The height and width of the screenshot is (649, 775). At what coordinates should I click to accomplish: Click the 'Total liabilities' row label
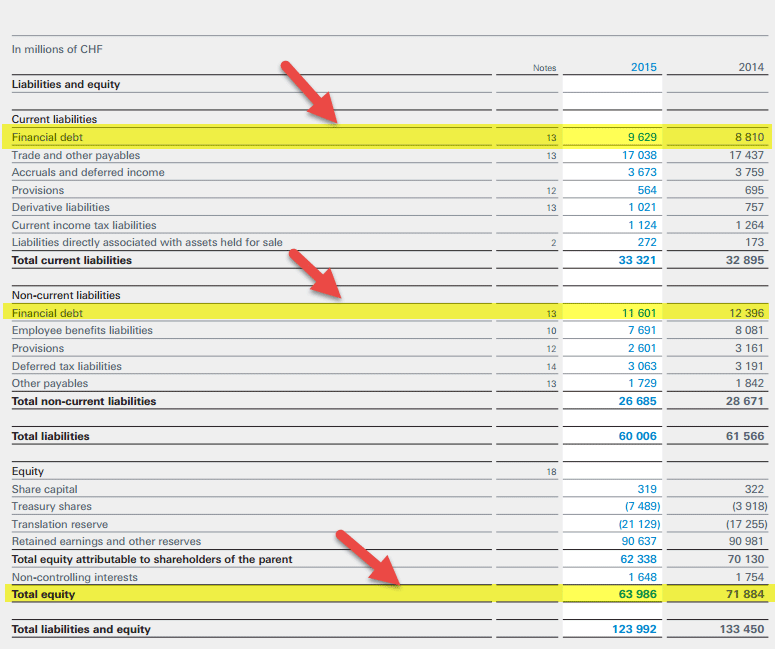[50, 436]
